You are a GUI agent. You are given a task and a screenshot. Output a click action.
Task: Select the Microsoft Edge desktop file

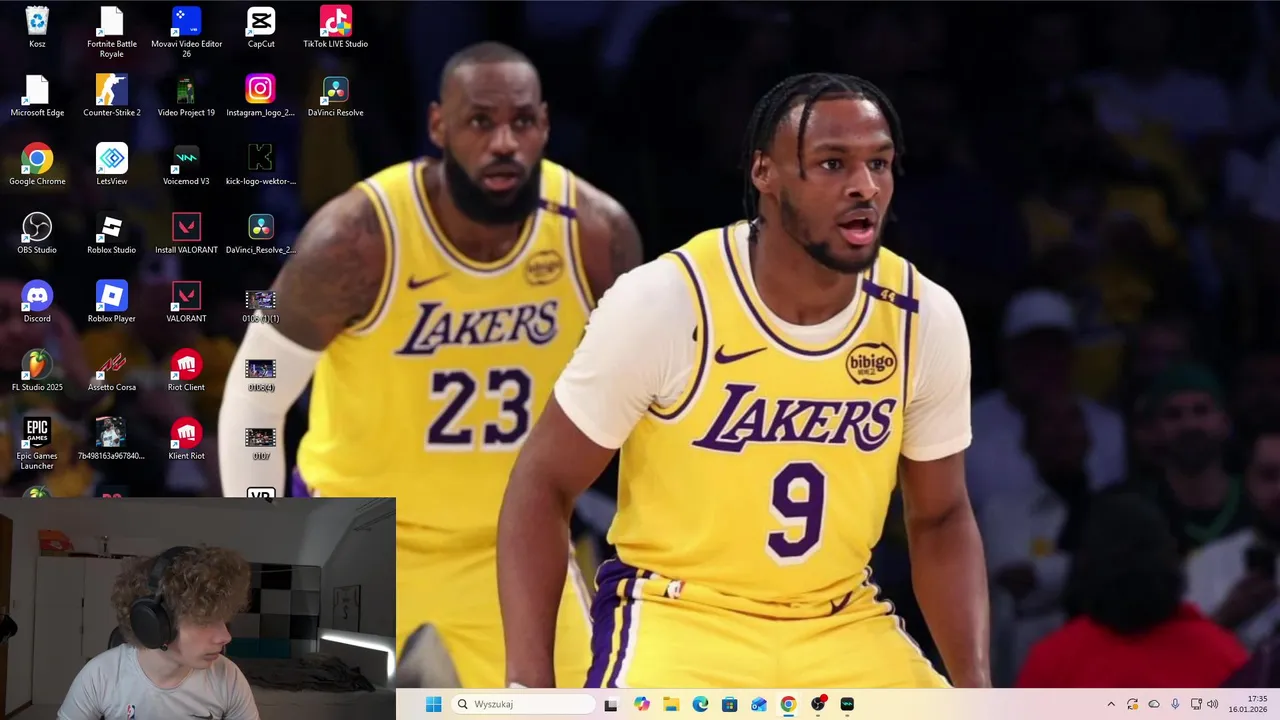coord(37,96)
